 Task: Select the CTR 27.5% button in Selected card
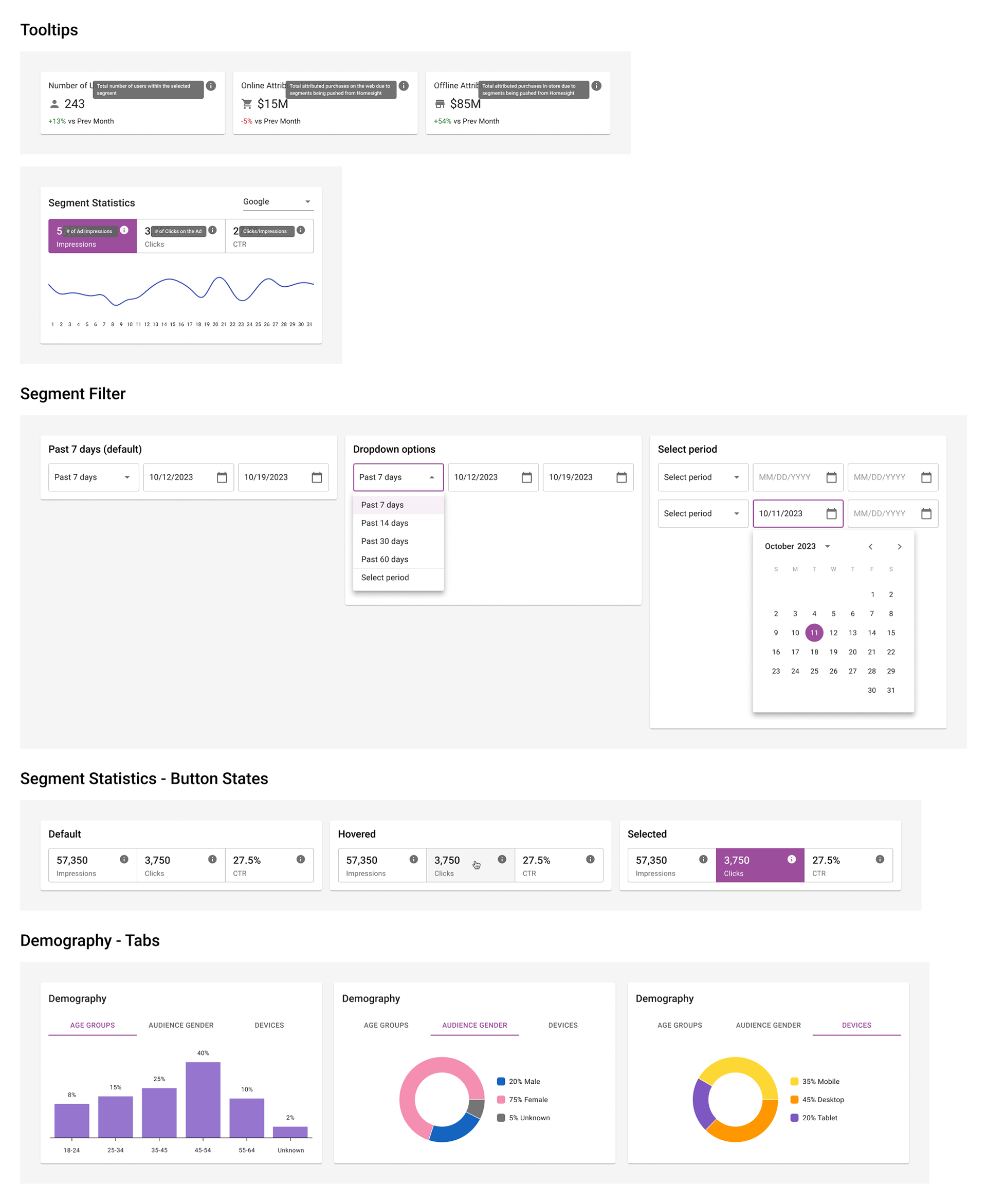click(x=848, y=865)
